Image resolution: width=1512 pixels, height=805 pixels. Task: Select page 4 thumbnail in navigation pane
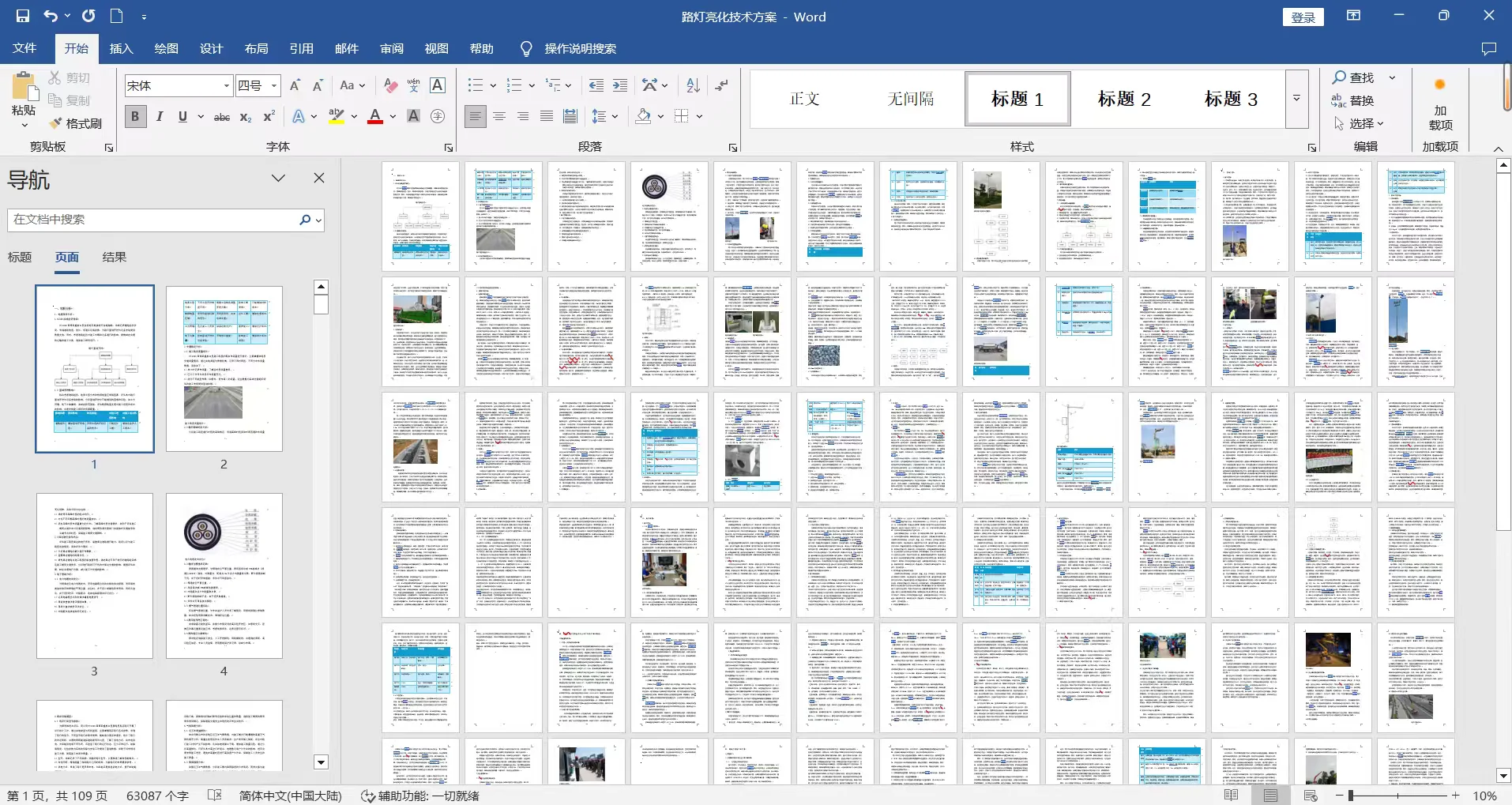[224, 576]
